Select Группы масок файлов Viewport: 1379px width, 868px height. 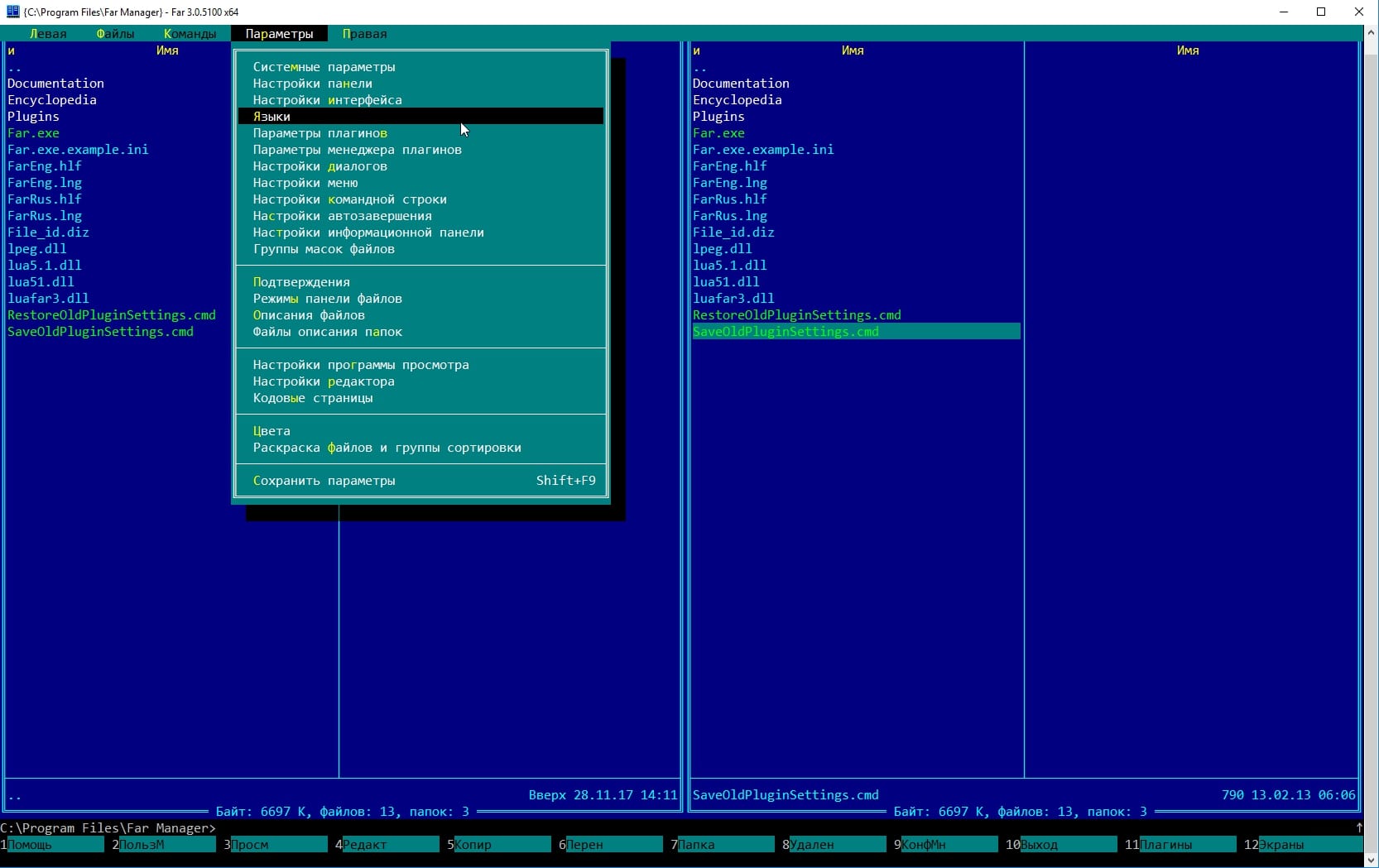(420, 249)
